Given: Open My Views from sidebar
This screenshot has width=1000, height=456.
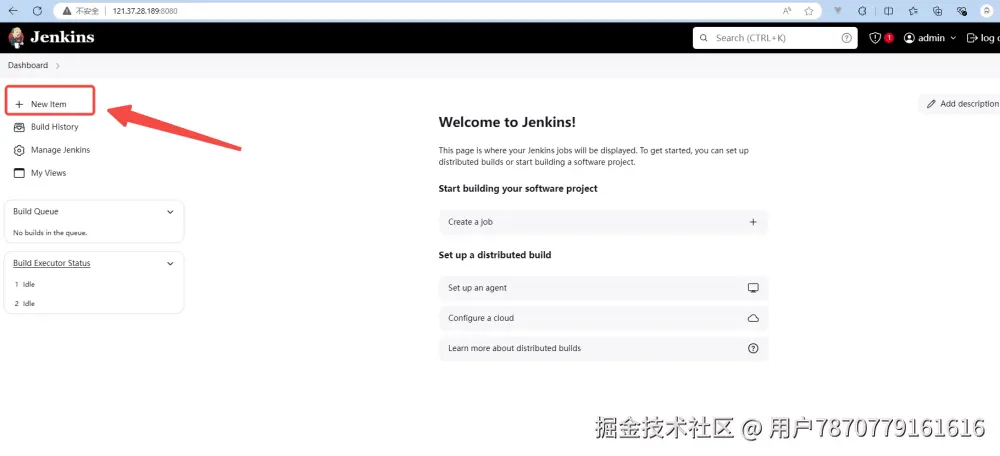Looking at the screenshot, I should 48,173.
